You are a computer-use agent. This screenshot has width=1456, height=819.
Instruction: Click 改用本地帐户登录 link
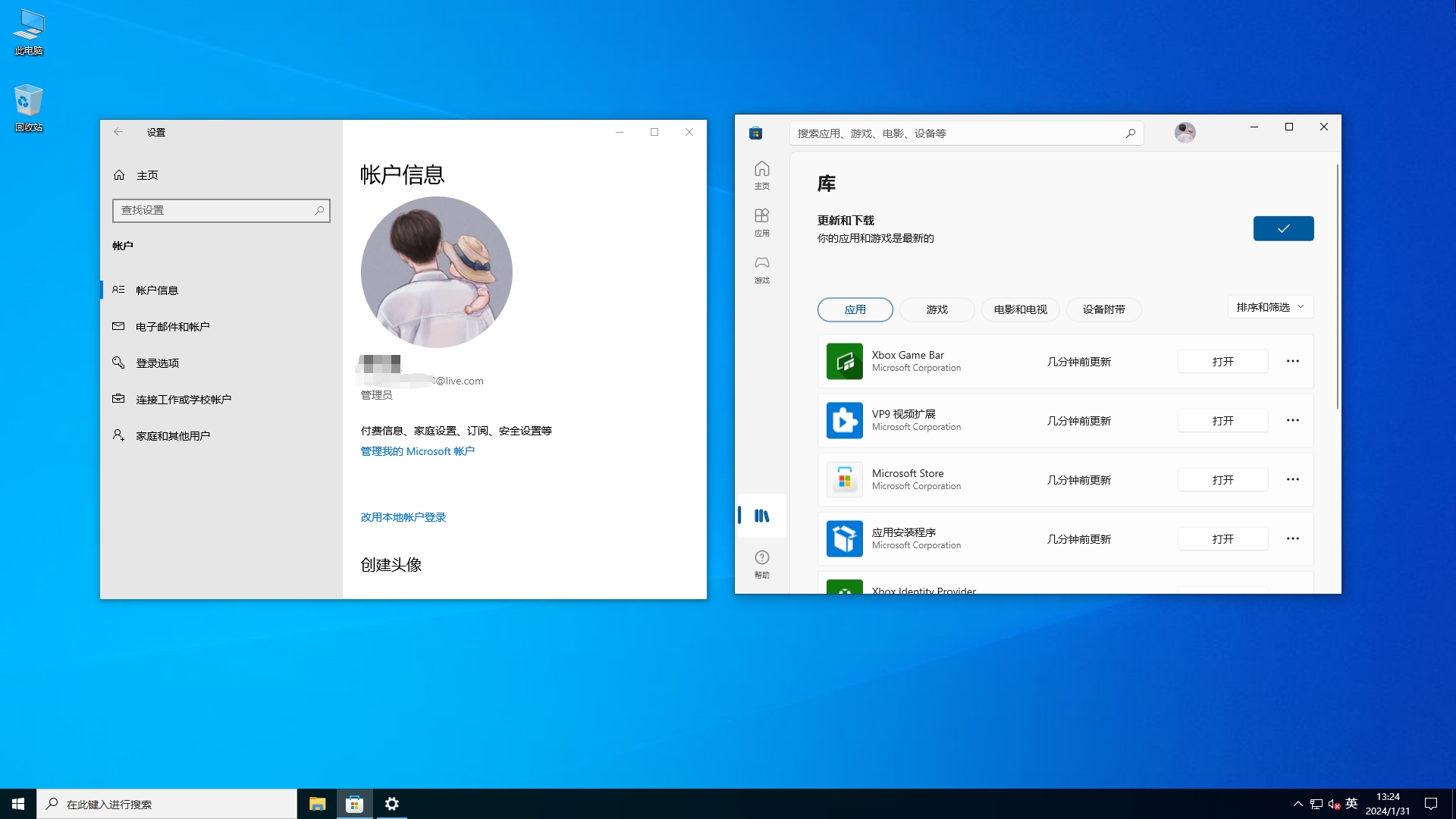click(403, 517)
